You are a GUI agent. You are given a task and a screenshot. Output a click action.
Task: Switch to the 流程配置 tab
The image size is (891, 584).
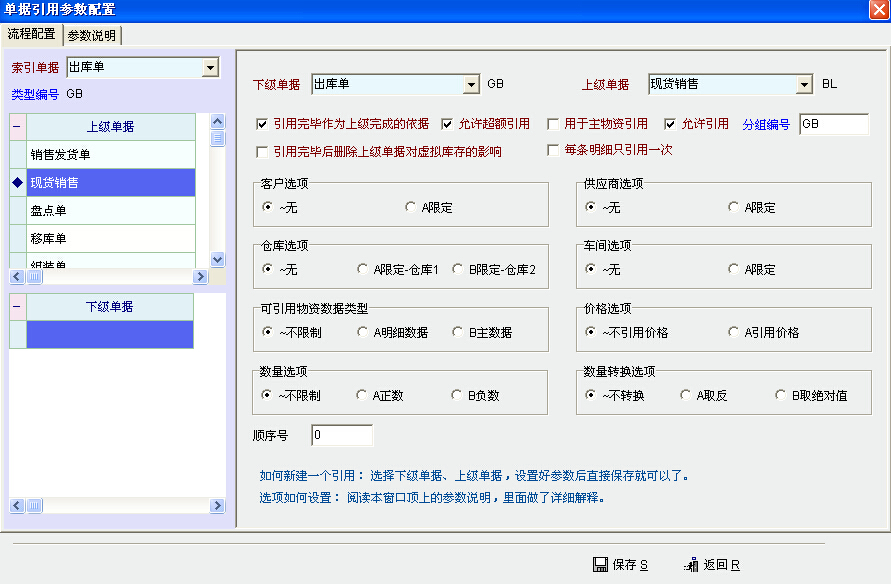click(32, 35)
